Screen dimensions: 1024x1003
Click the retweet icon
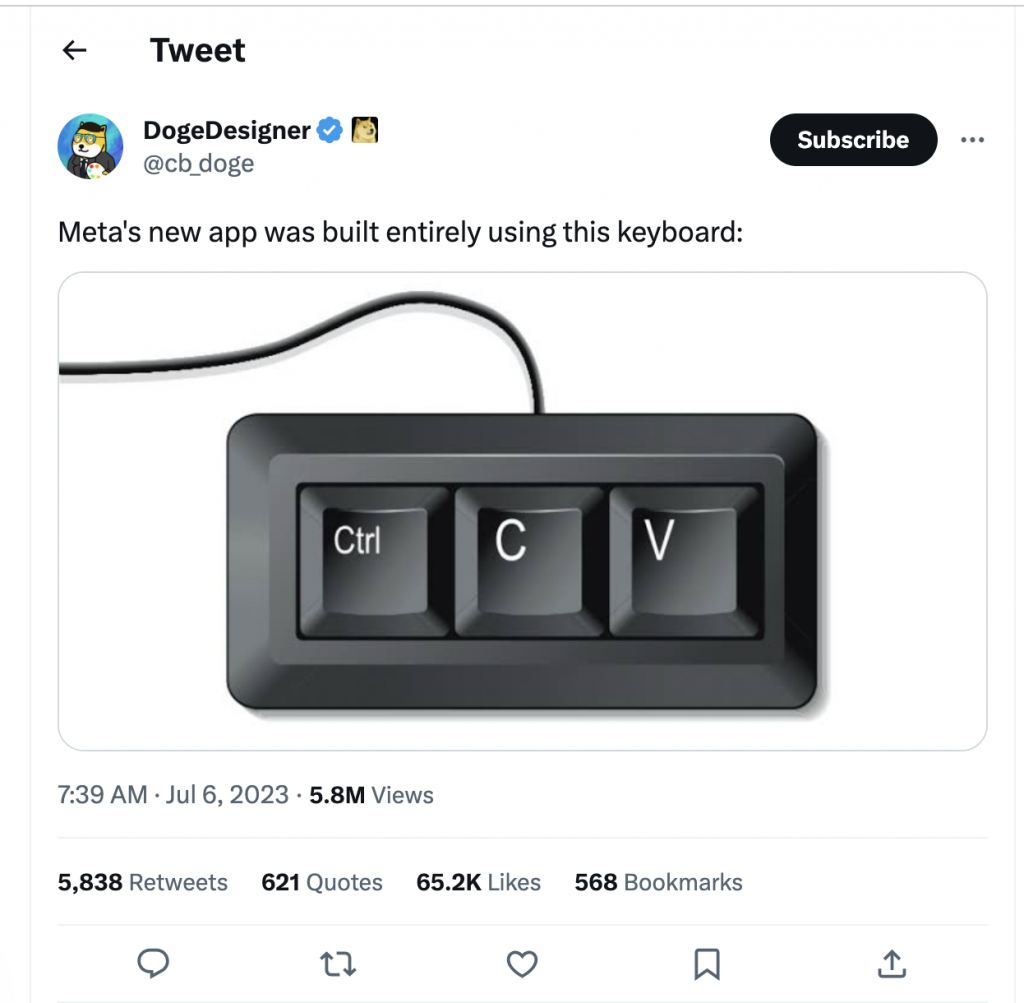point(337,963)
